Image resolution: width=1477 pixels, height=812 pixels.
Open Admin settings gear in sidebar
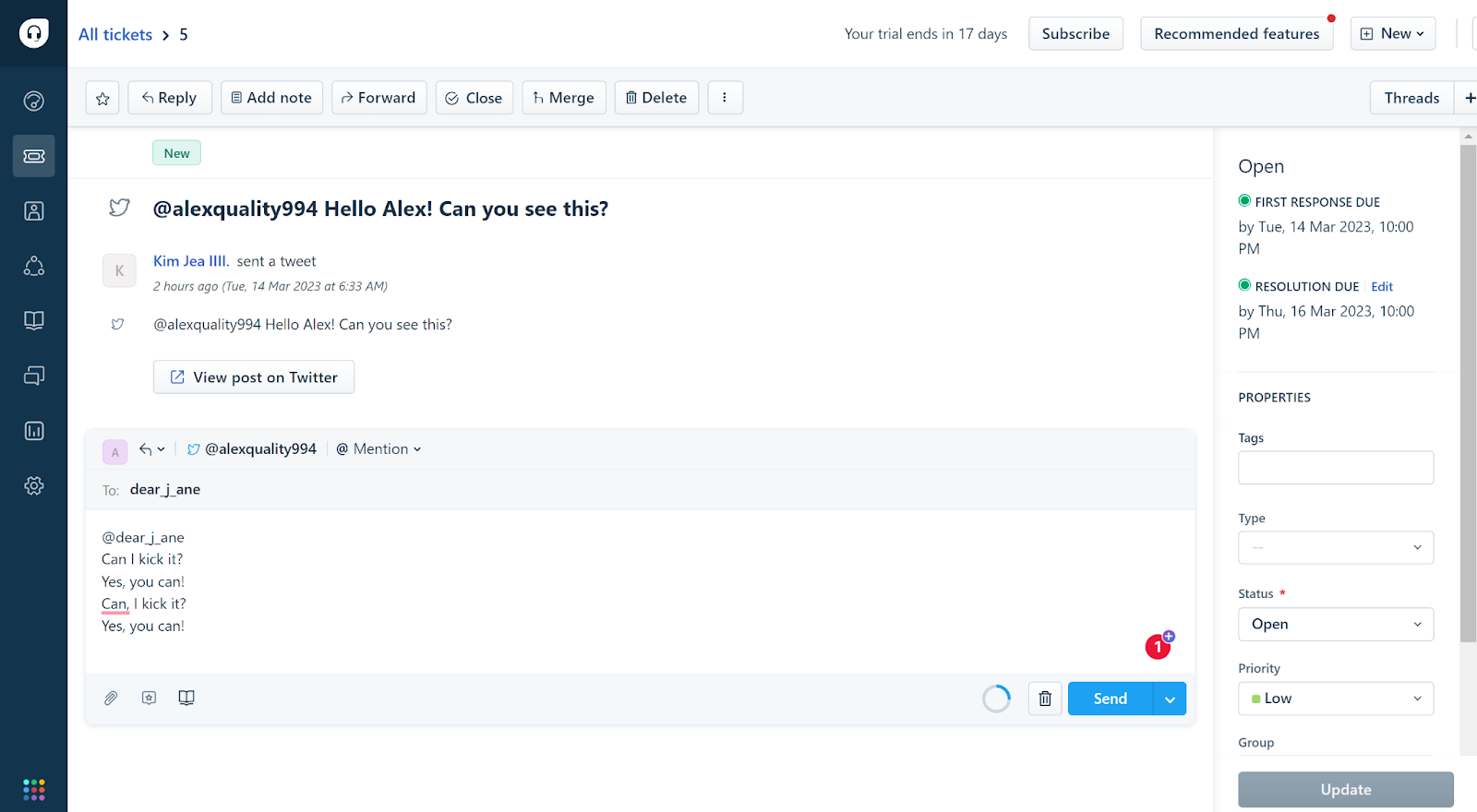point(34,485)
